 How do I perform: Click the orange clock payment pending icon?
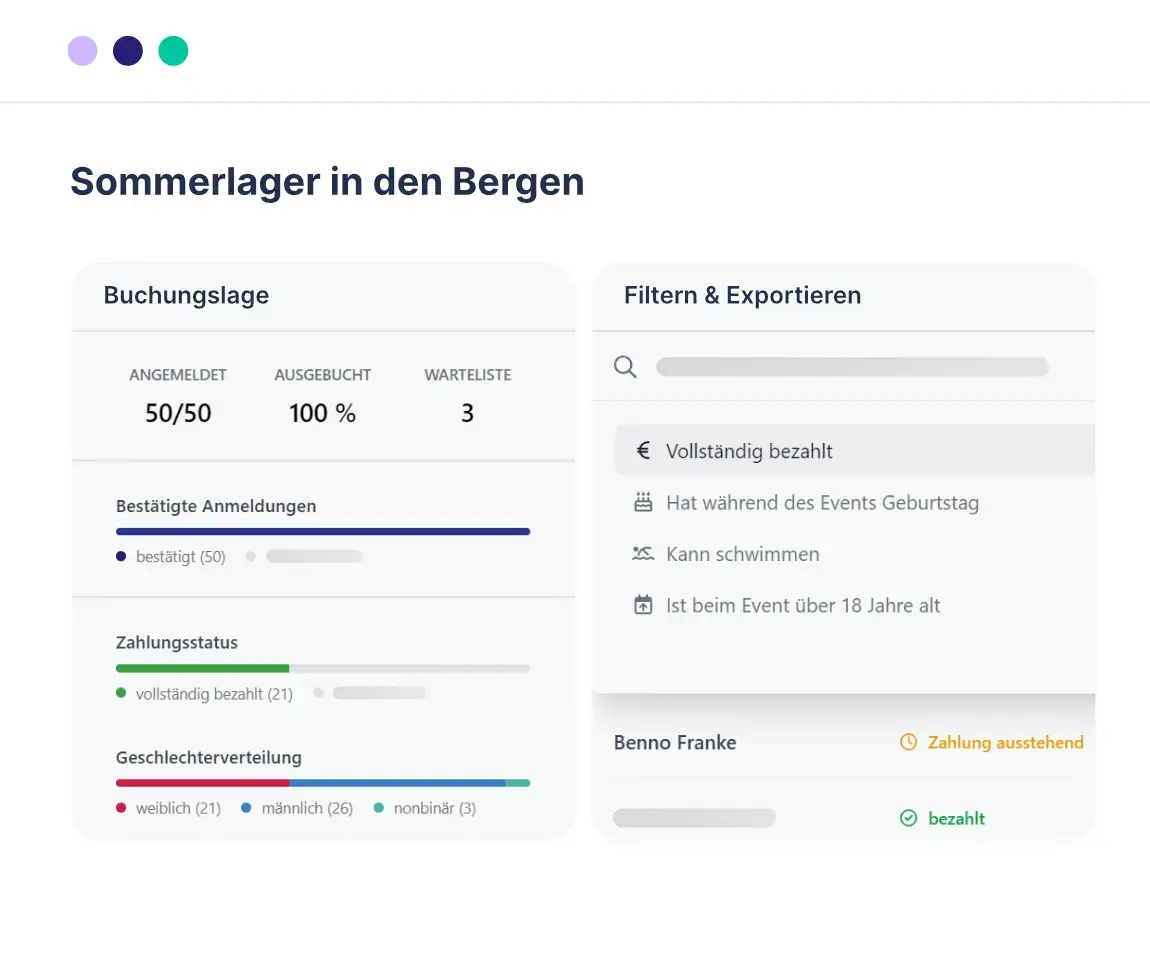click(908, 742)
